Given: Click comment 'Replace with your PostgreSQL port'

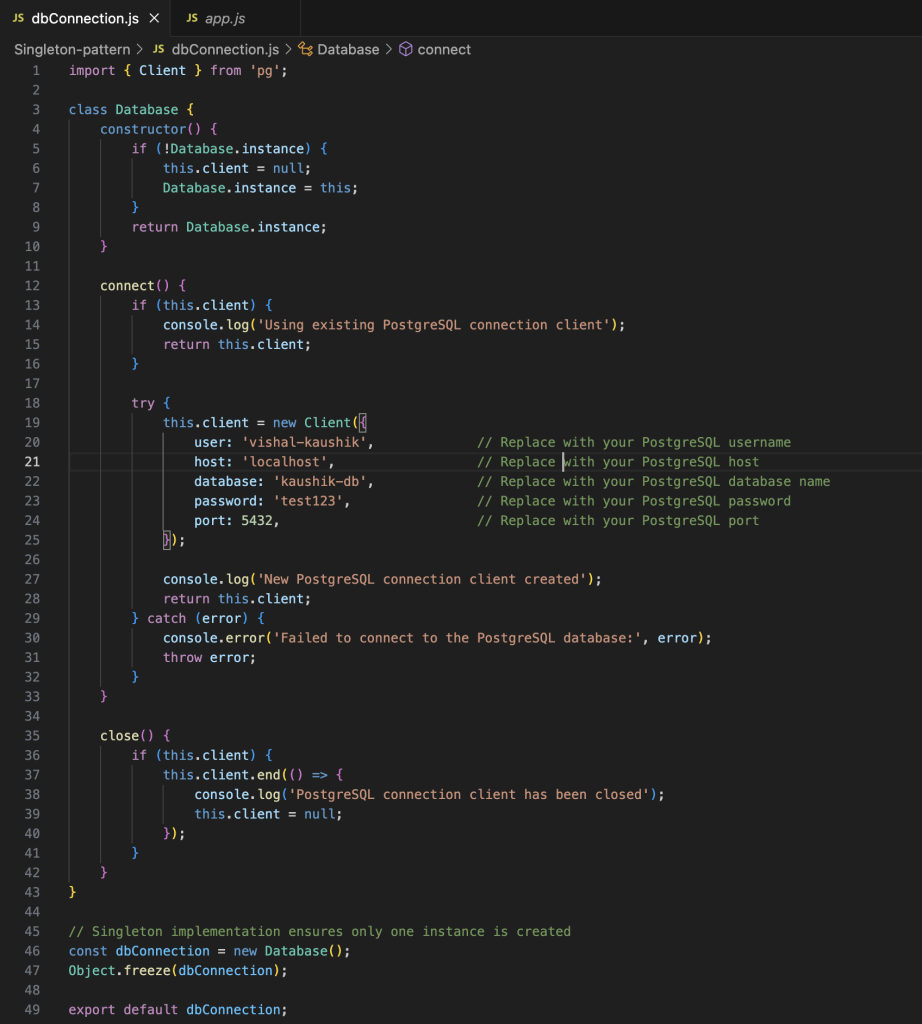Looking at the screenshot, I should pos(618,520).
